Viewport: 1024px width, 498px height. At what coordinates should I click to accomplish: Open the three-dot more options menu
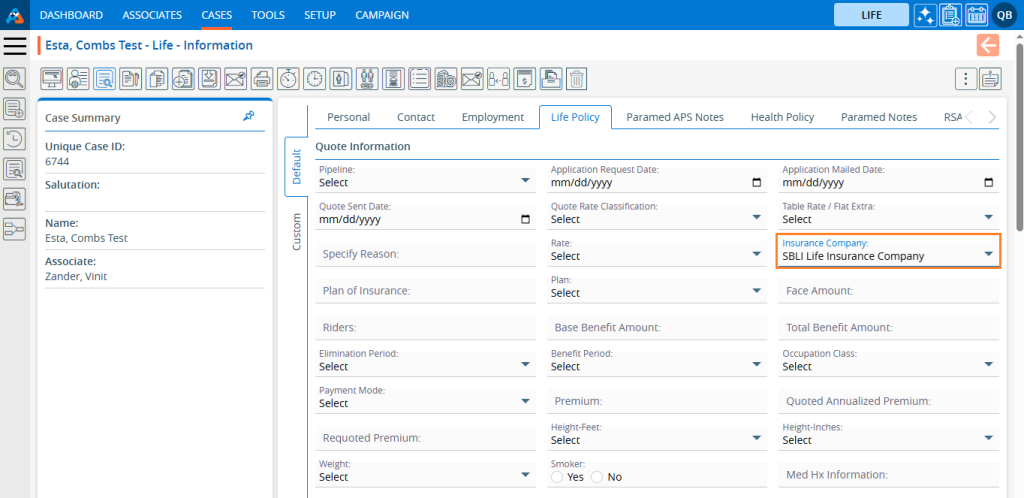965,78
